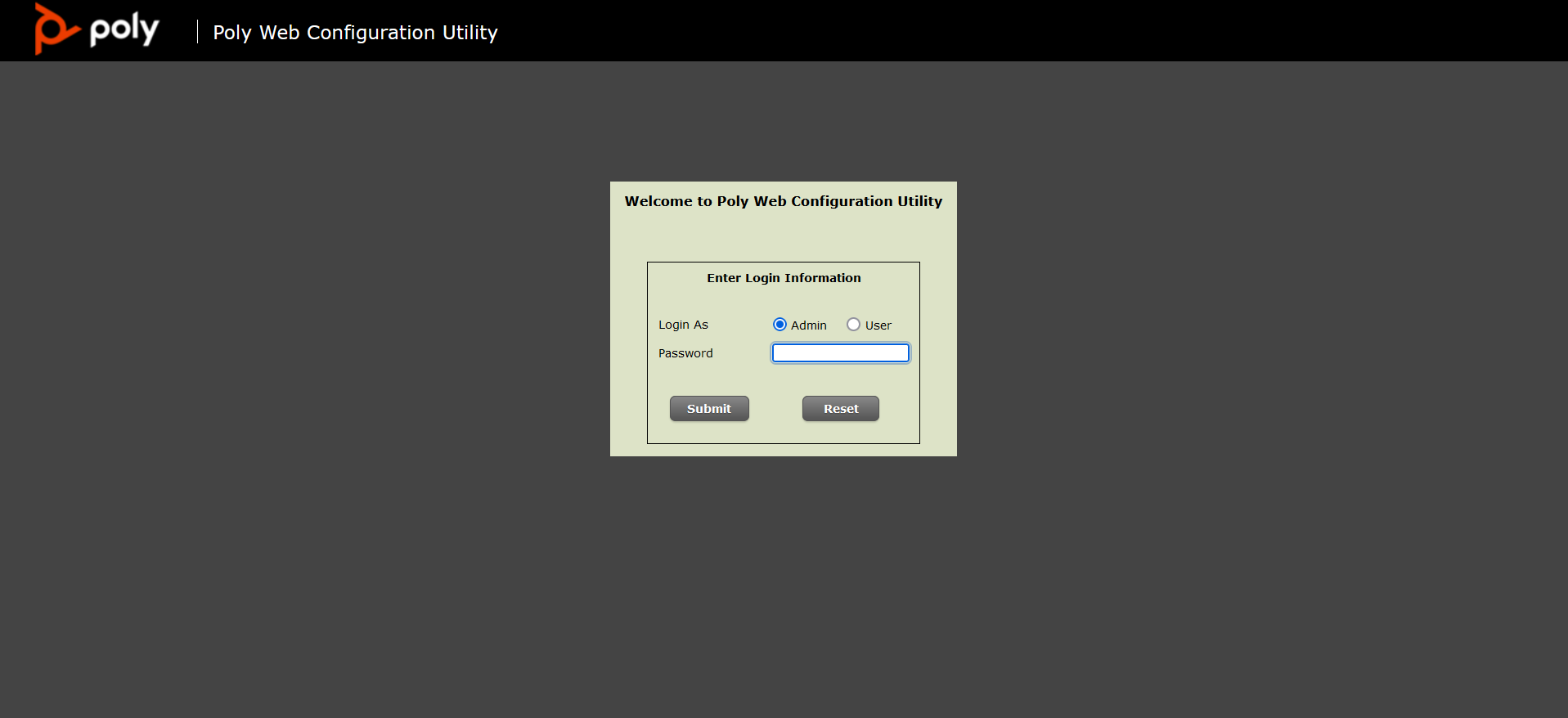
Task: Click the Login As label
Action: 683,325
